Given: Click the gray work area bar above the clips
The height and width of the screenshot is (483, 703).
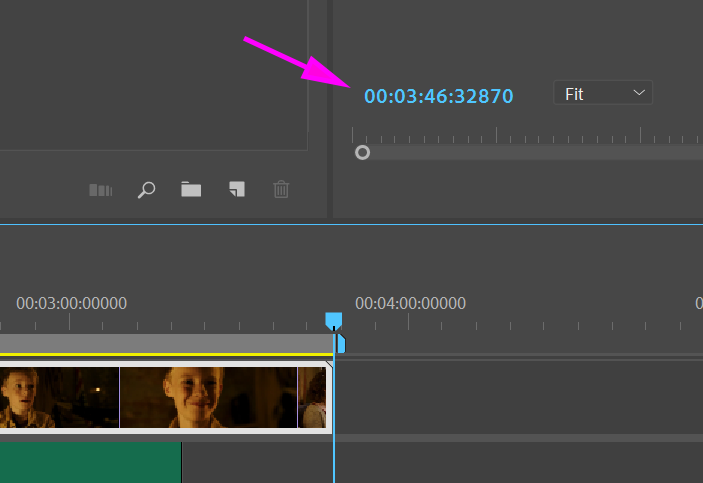Looking at the screenshot, I should tap(166, 344).
